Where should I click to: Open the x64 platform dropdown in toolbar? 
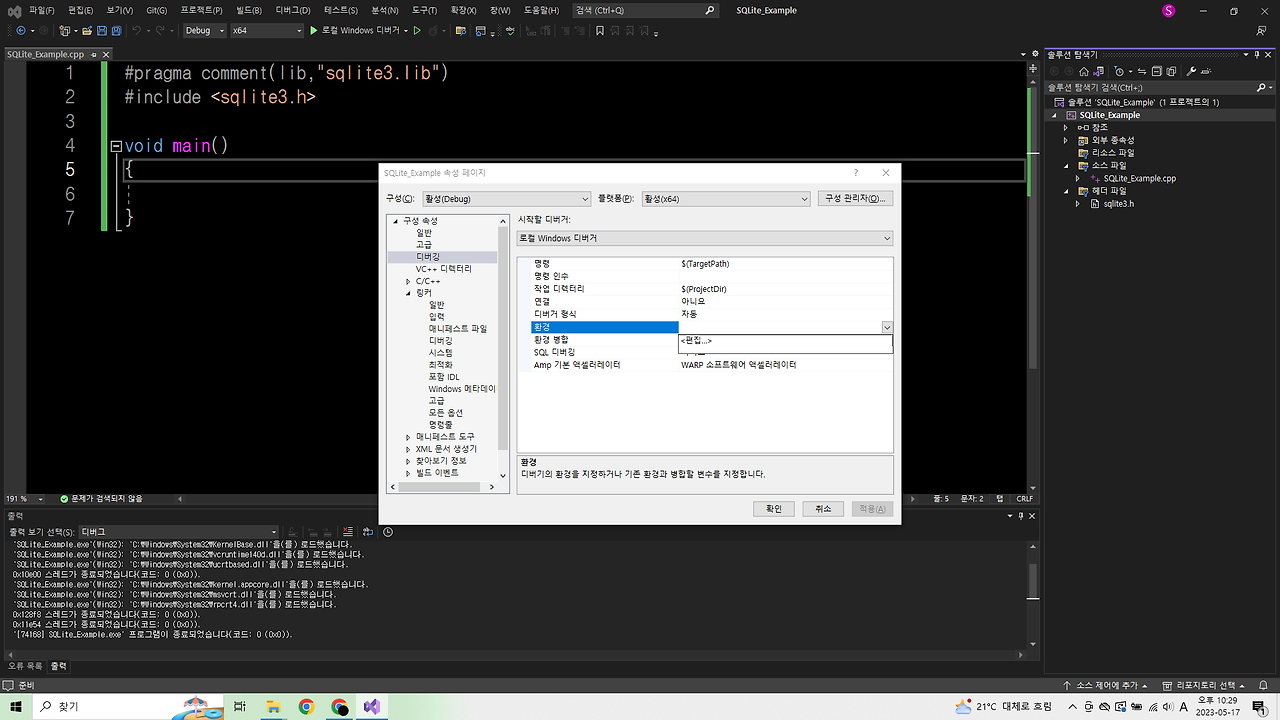(x=266, y=30)
